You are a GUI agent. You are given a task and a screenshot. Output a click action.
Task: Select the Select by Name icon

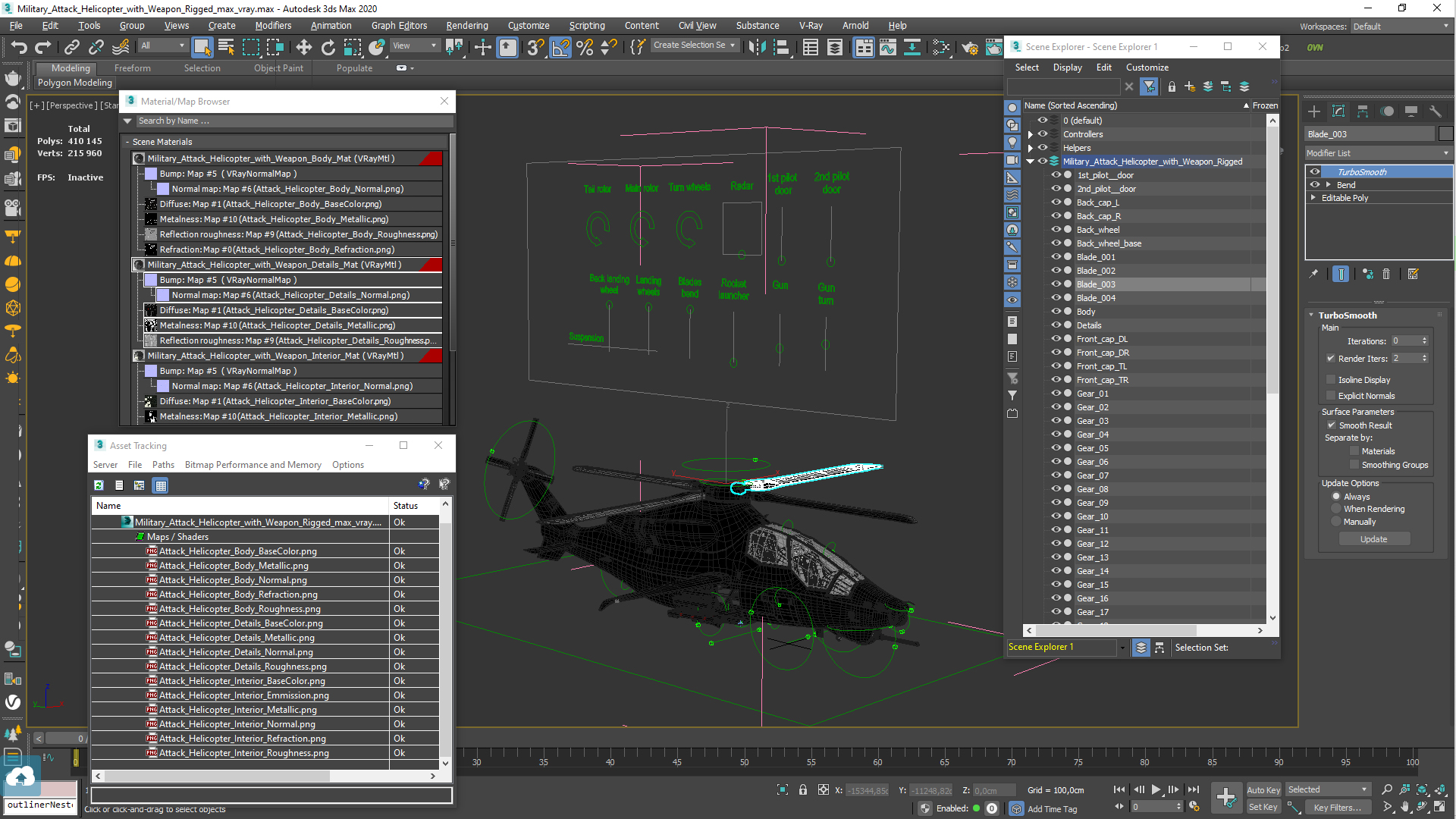click(x=226, y=47)
